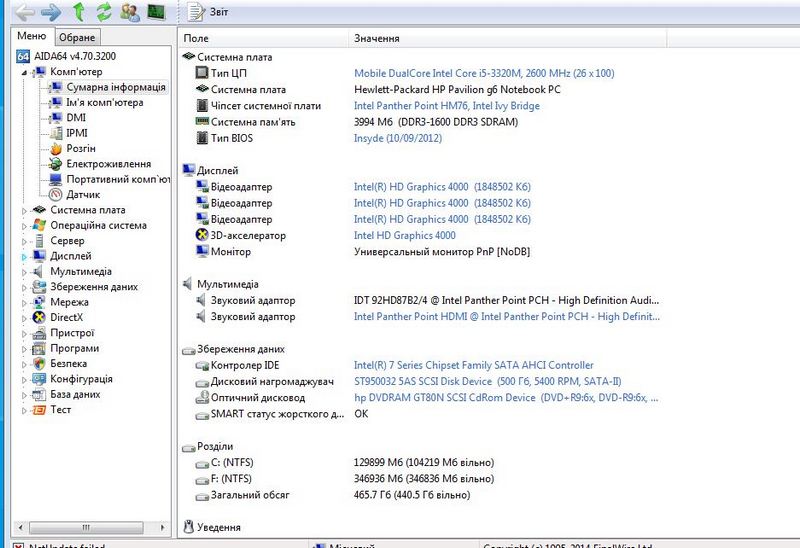
Task: Click the Forward navigation arrow
Action: tap(50, 12)
